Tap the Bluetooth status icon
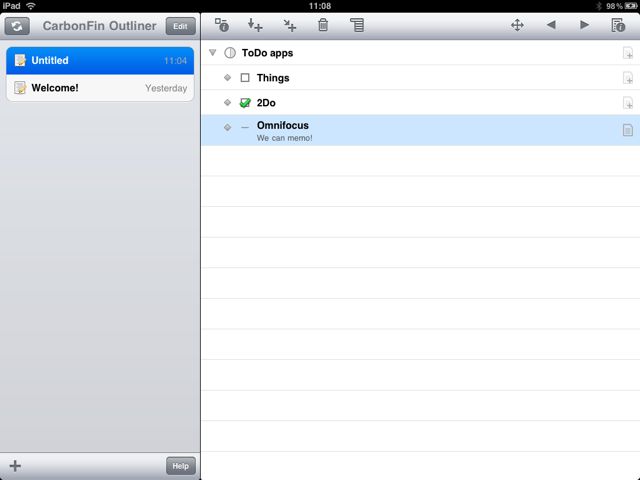Screen dimensions: 640x480 [x=599, y=6]
